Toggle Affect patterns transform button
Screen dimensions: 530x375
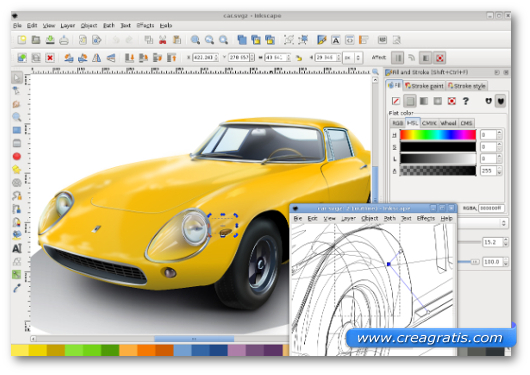pos(440,58)
